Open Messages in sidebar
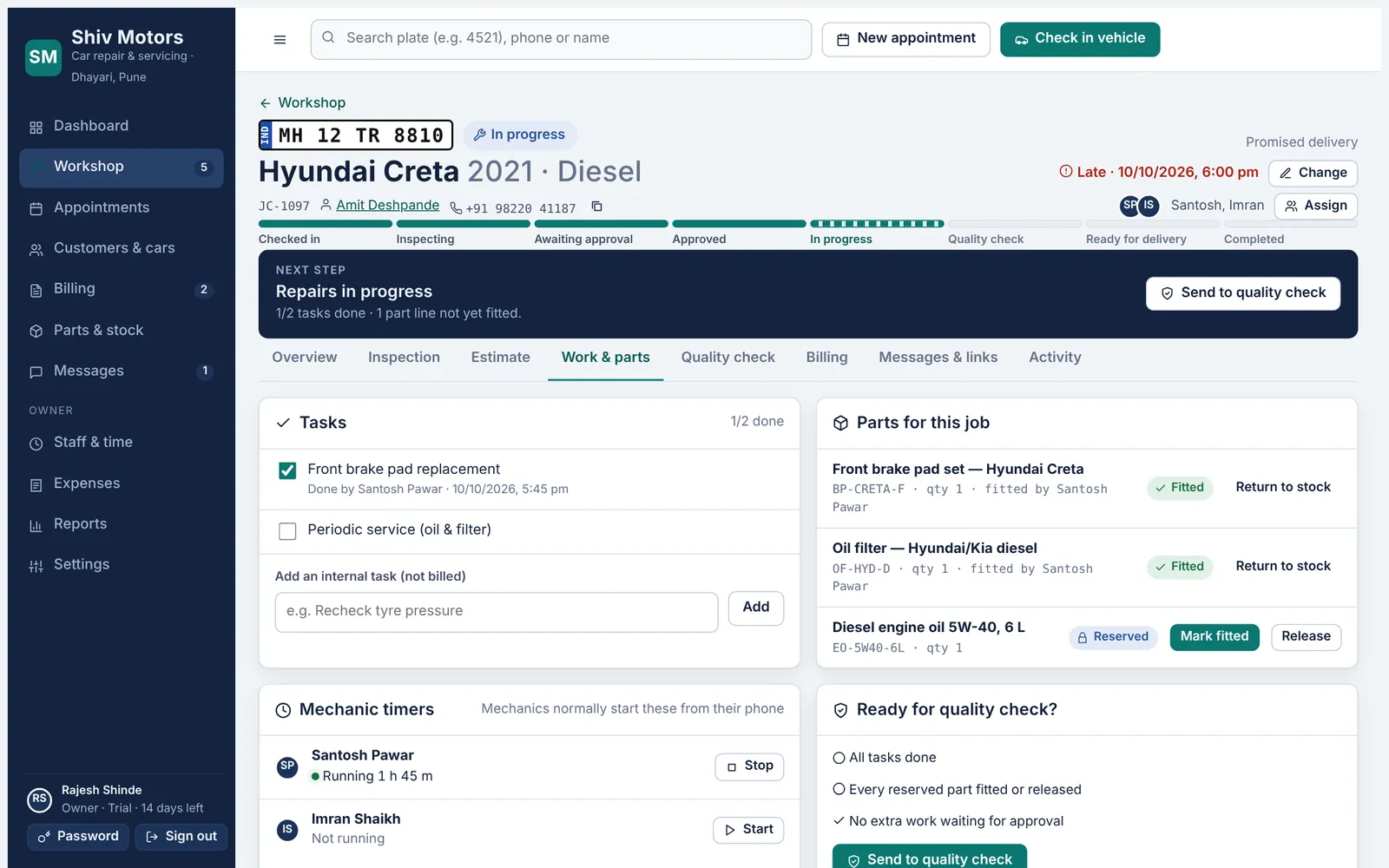The width and height of the screenshot is (1389, 868). pos(122,371)
